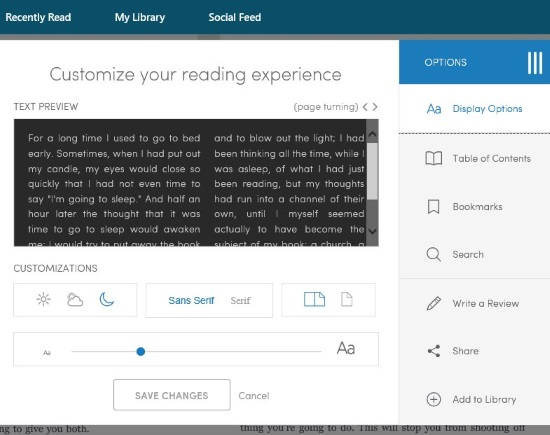Click text preview scrollbar down arrow
This screenshot has height=435, width=550.
point(373,231)
